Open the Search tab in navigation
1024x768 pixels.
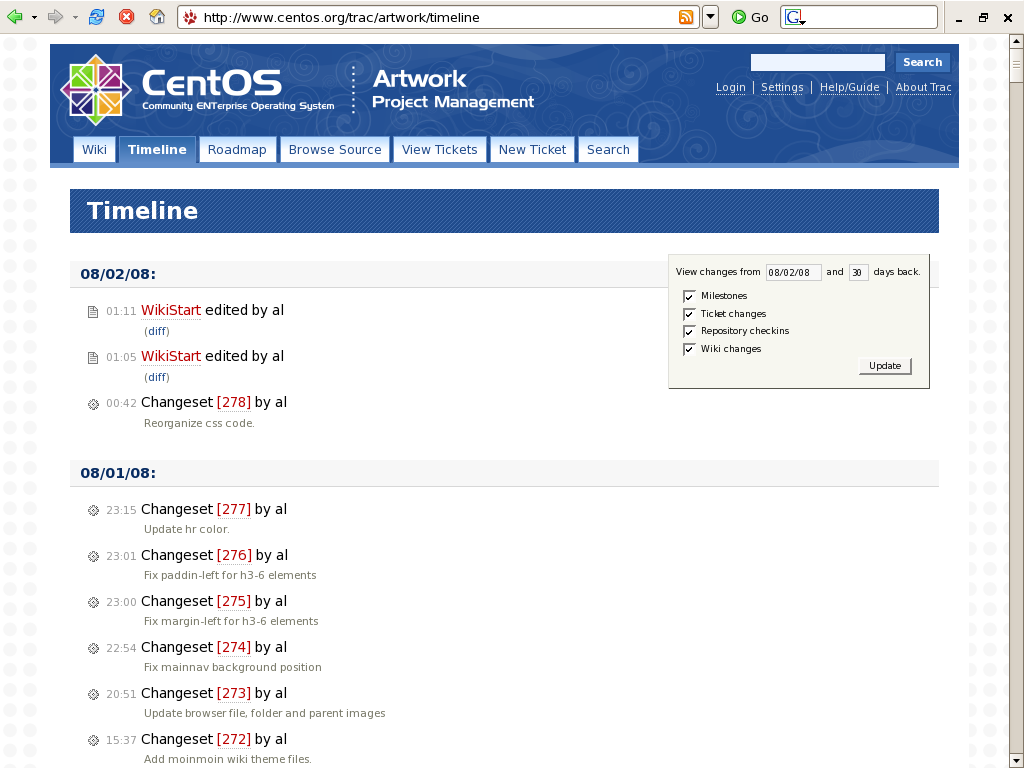point(608,150)
